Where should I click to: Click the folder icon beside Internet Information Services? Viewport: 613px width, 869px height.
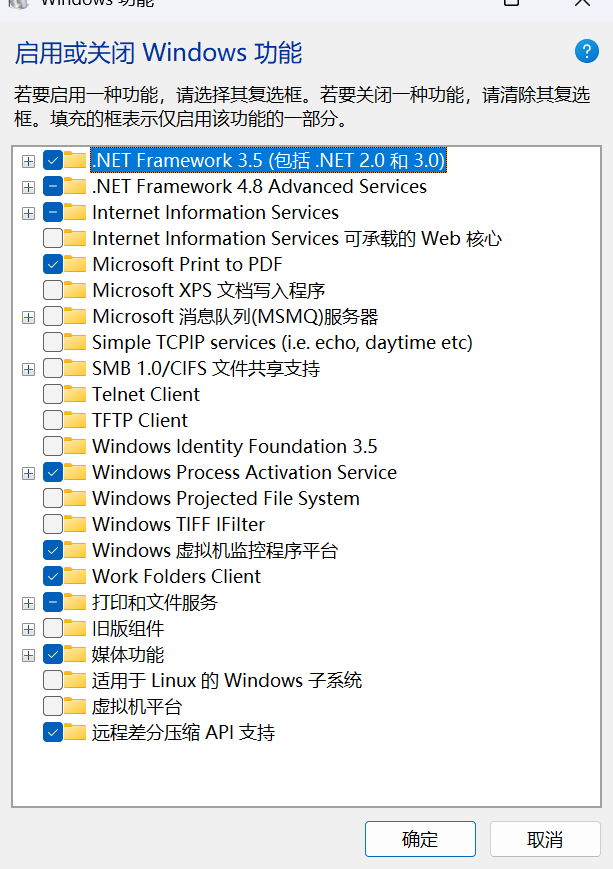point(75,212)
